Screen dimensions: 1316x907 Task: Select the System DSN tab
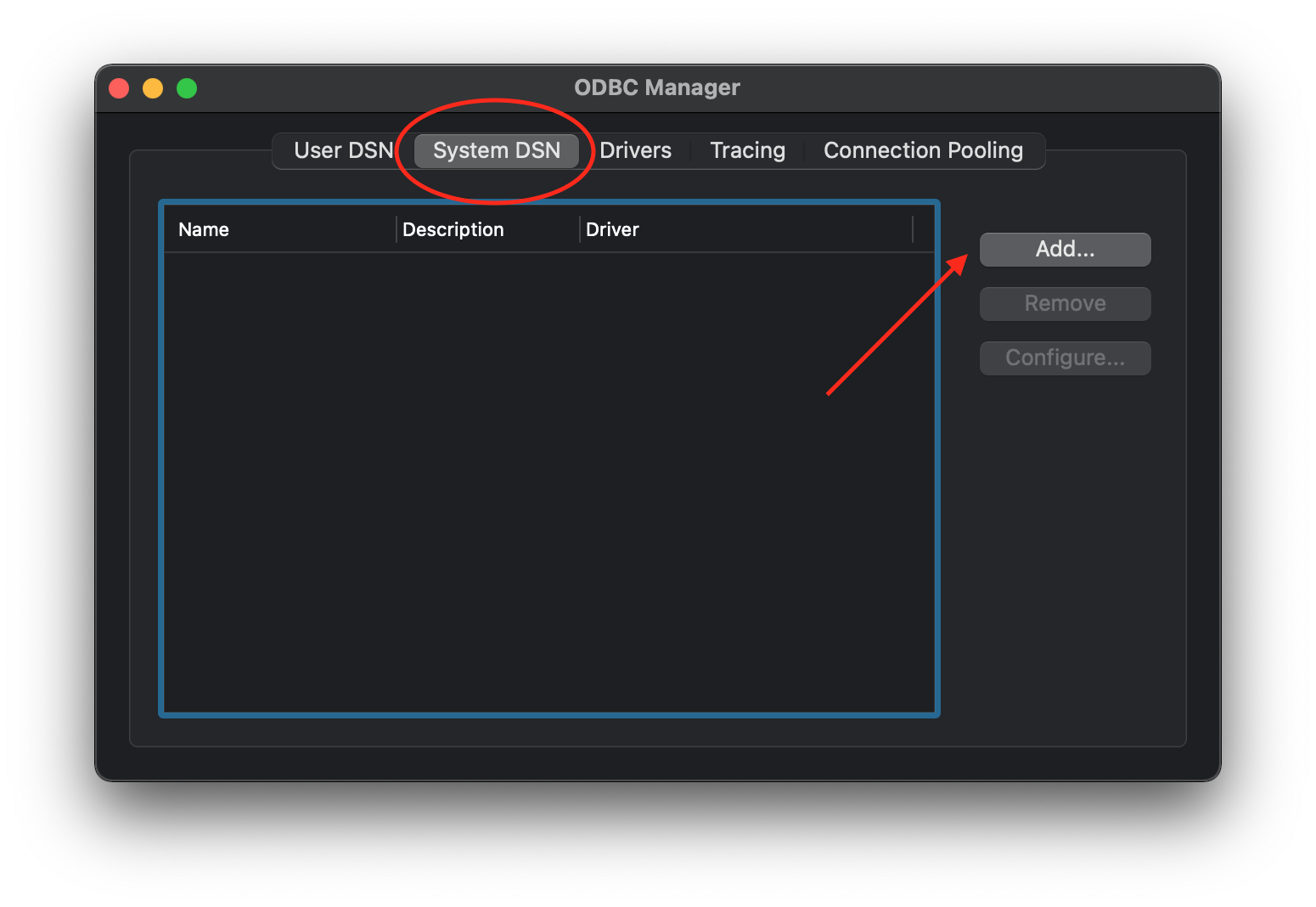pyautogui.click(x=497, y=150)
